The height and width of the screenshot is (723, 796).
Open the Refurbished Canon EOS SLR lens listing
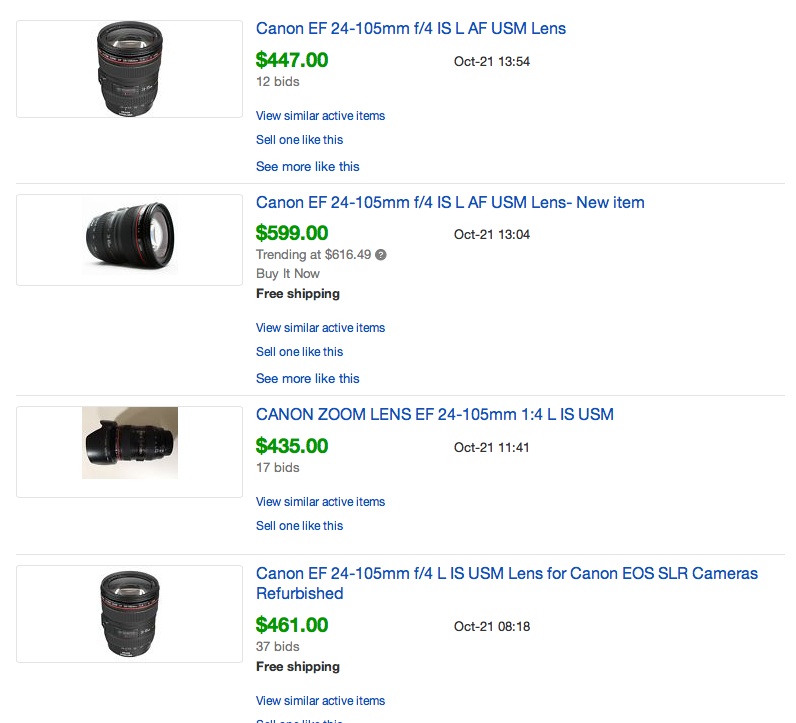coord(507,583)
